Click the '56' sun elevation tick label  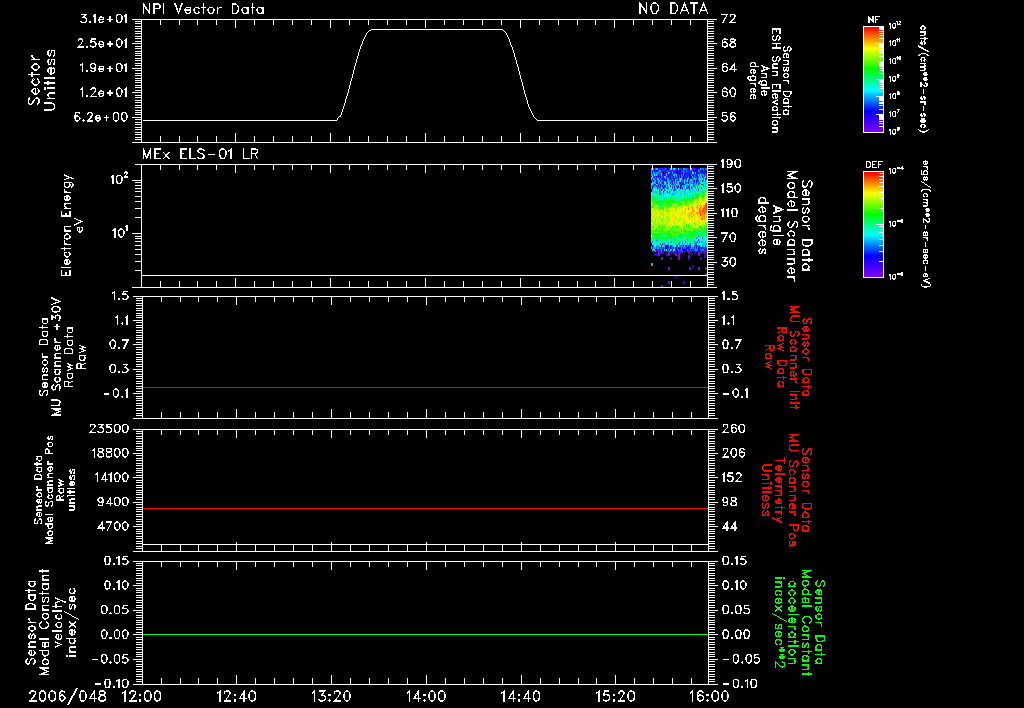729,118
